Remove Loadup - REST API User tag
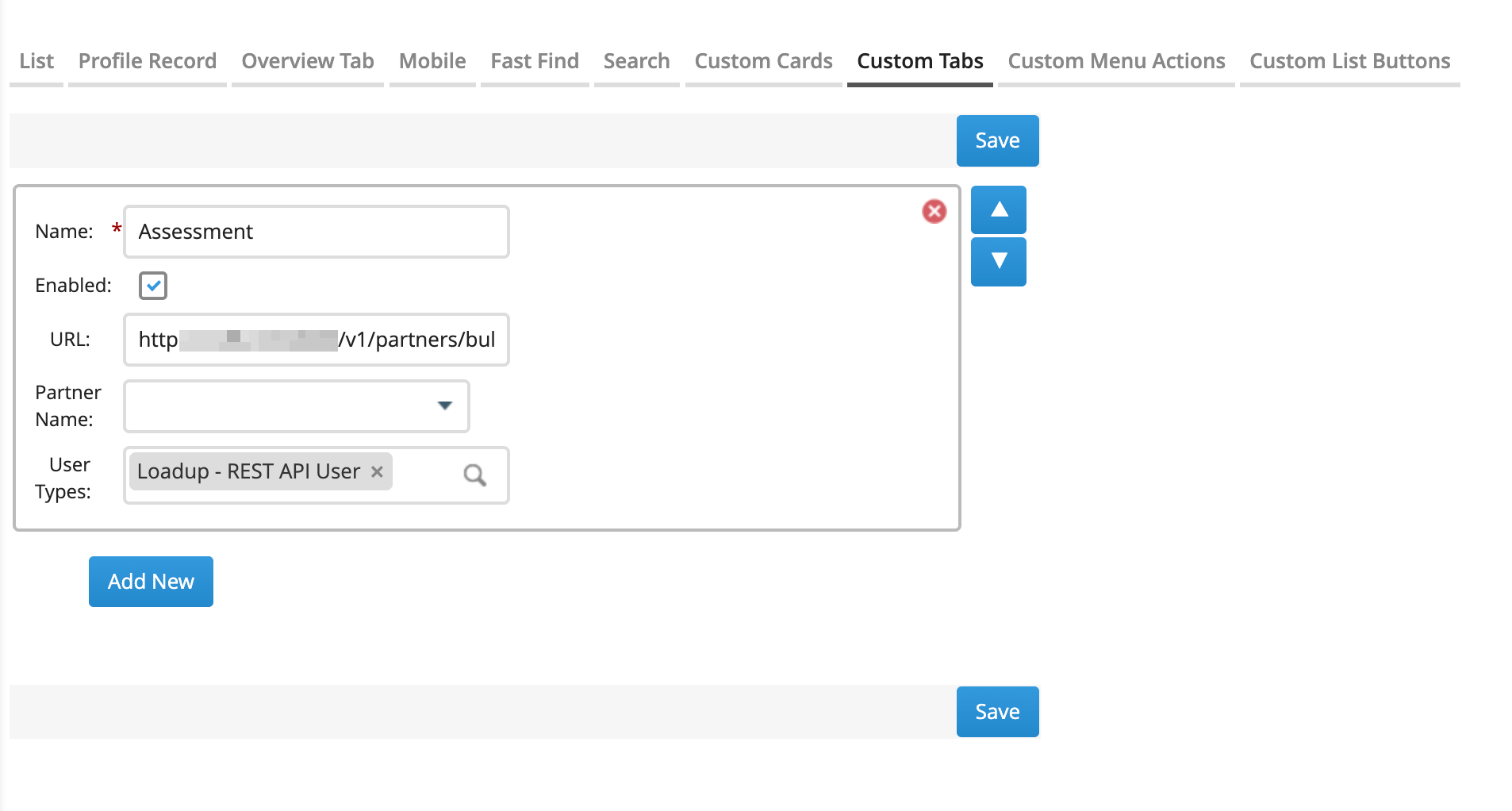Viewport: 1512px width, 811px height. click(378, 471)
